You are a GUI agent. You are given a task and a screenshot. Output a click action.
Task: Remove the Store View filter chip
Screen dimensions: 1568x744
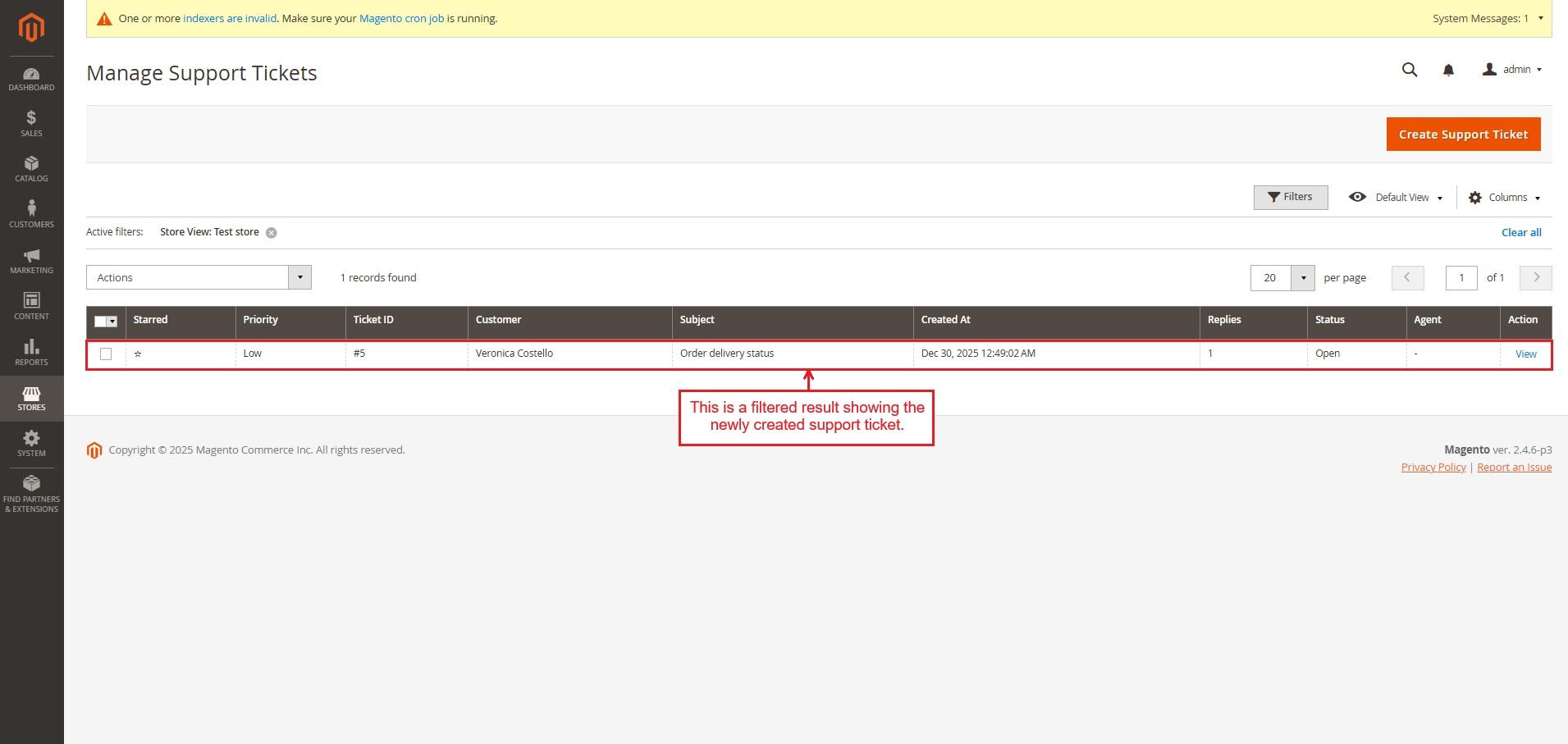[272, 233]
